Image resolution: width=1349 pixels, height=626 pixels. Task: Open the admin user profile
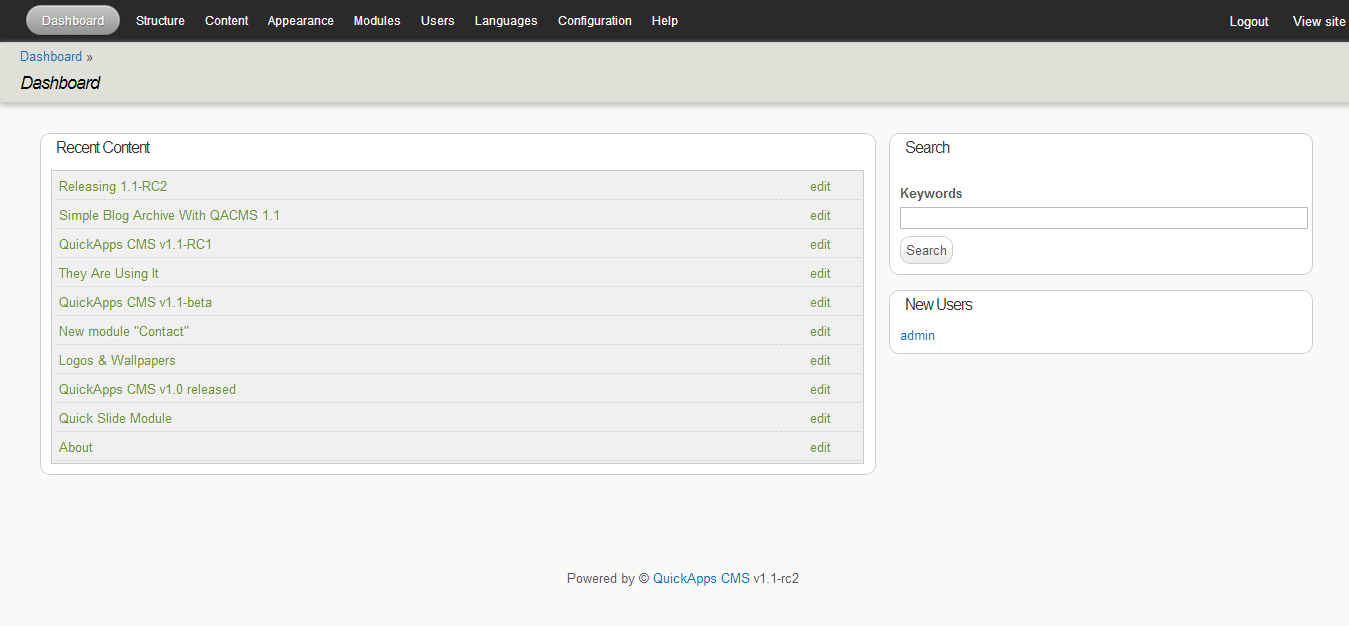click(x=917, y=335)
